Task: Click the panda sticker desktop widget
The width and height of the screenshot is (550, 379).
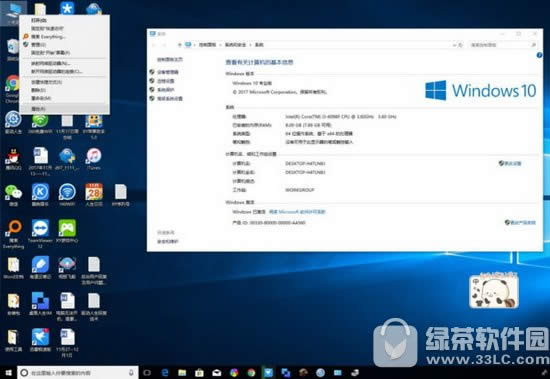Action: 494,291
